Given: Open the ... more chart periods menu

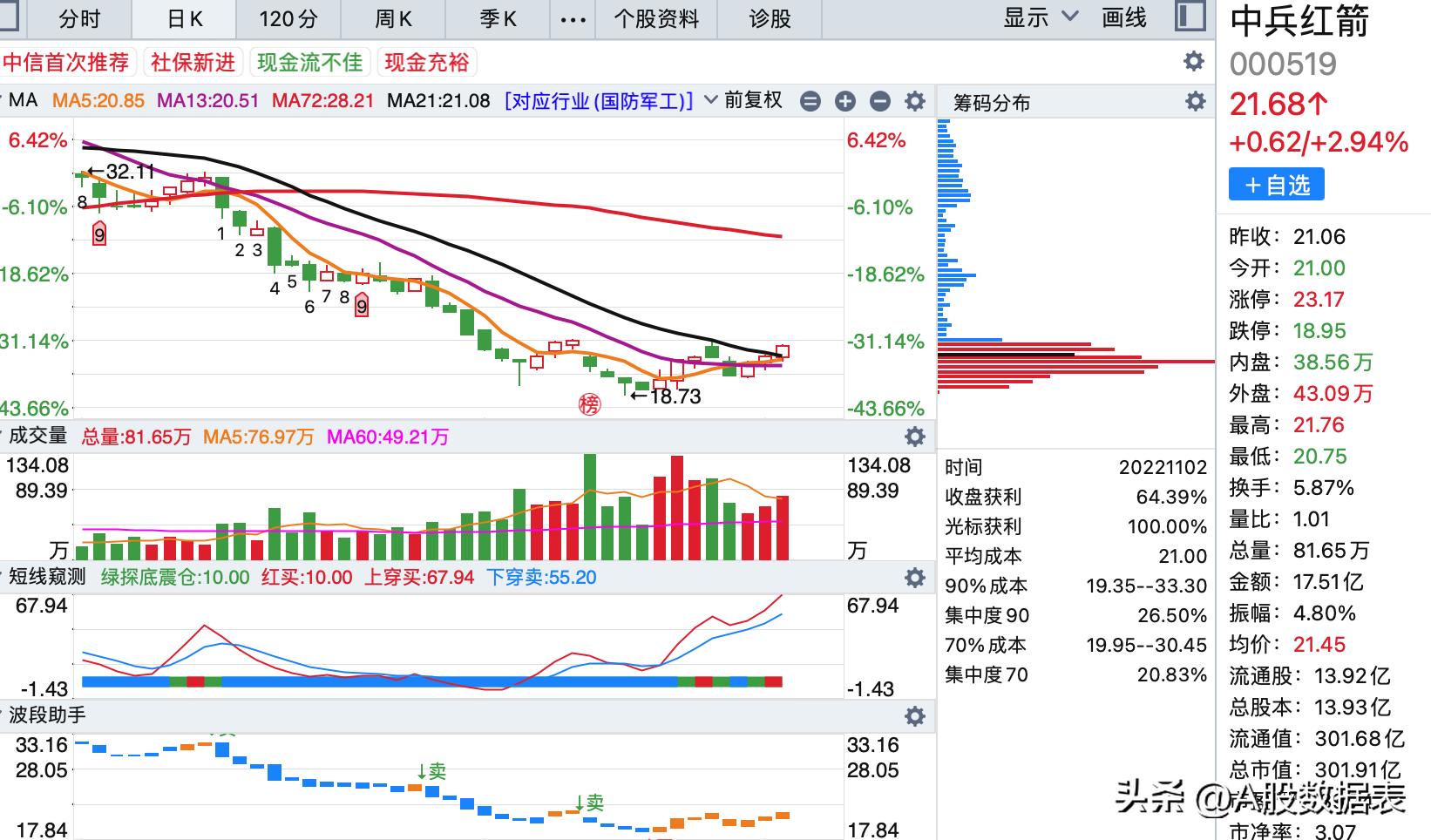Looking at the screenshot, I should click(571, 17).
